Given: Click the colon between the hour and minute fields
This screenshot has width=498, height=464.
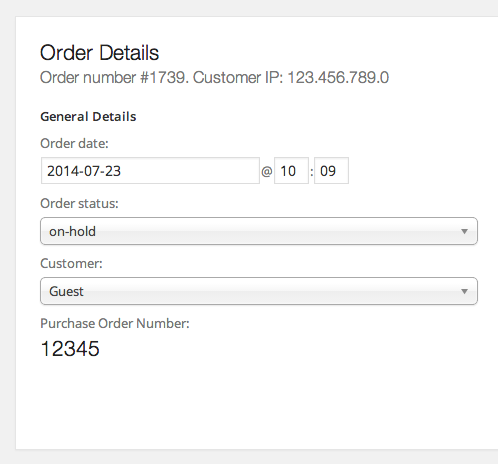Looking at the screenshot, I should click(312, 172).
